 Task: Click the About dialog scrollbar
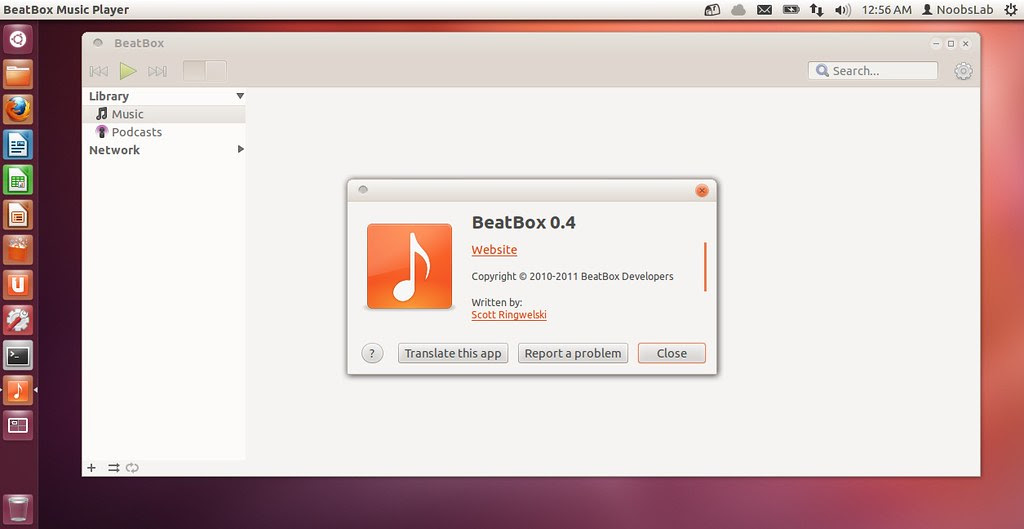point(705,266)
